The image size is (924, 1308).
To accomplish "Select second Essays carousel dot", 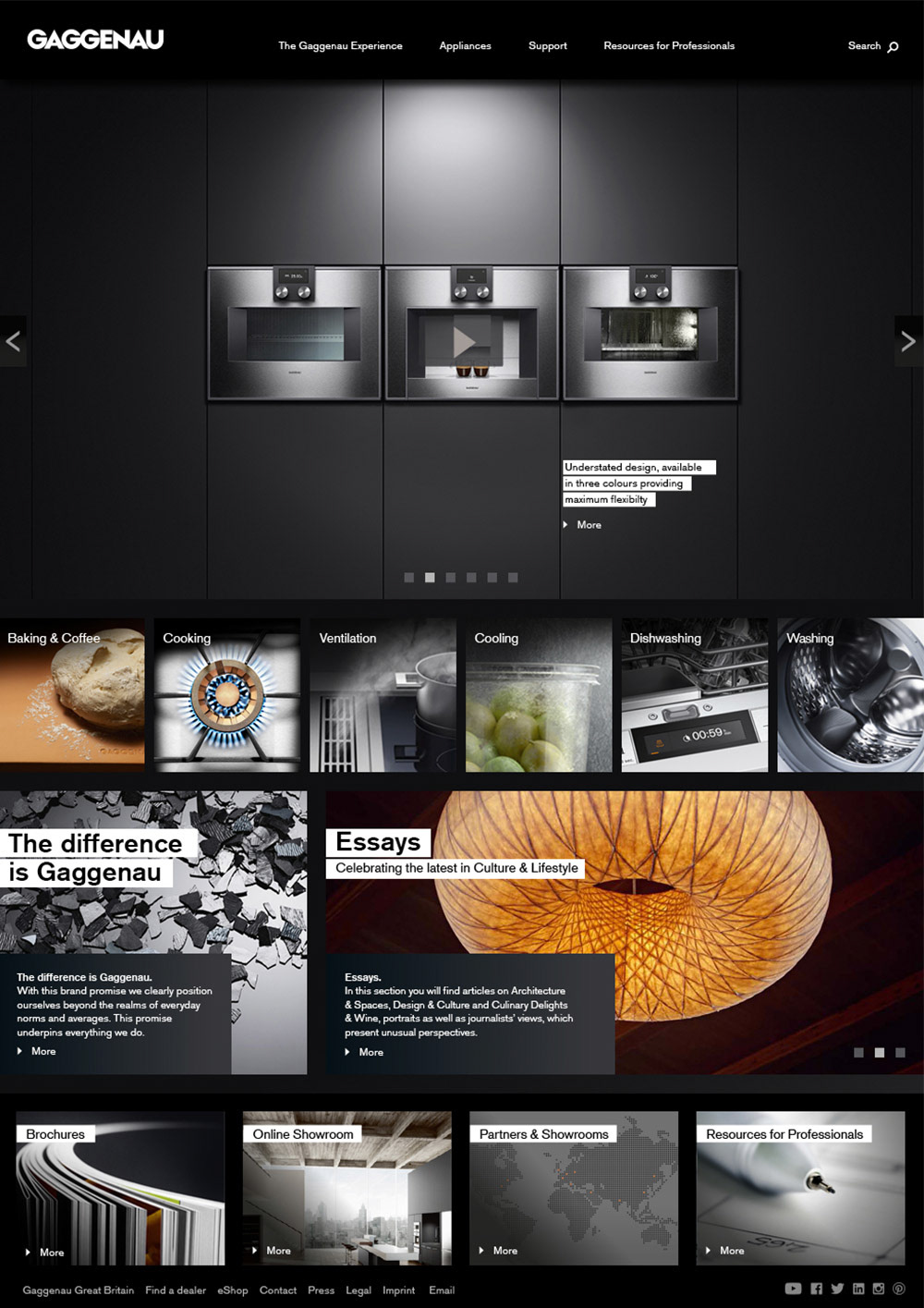I will click(880, 1052).
